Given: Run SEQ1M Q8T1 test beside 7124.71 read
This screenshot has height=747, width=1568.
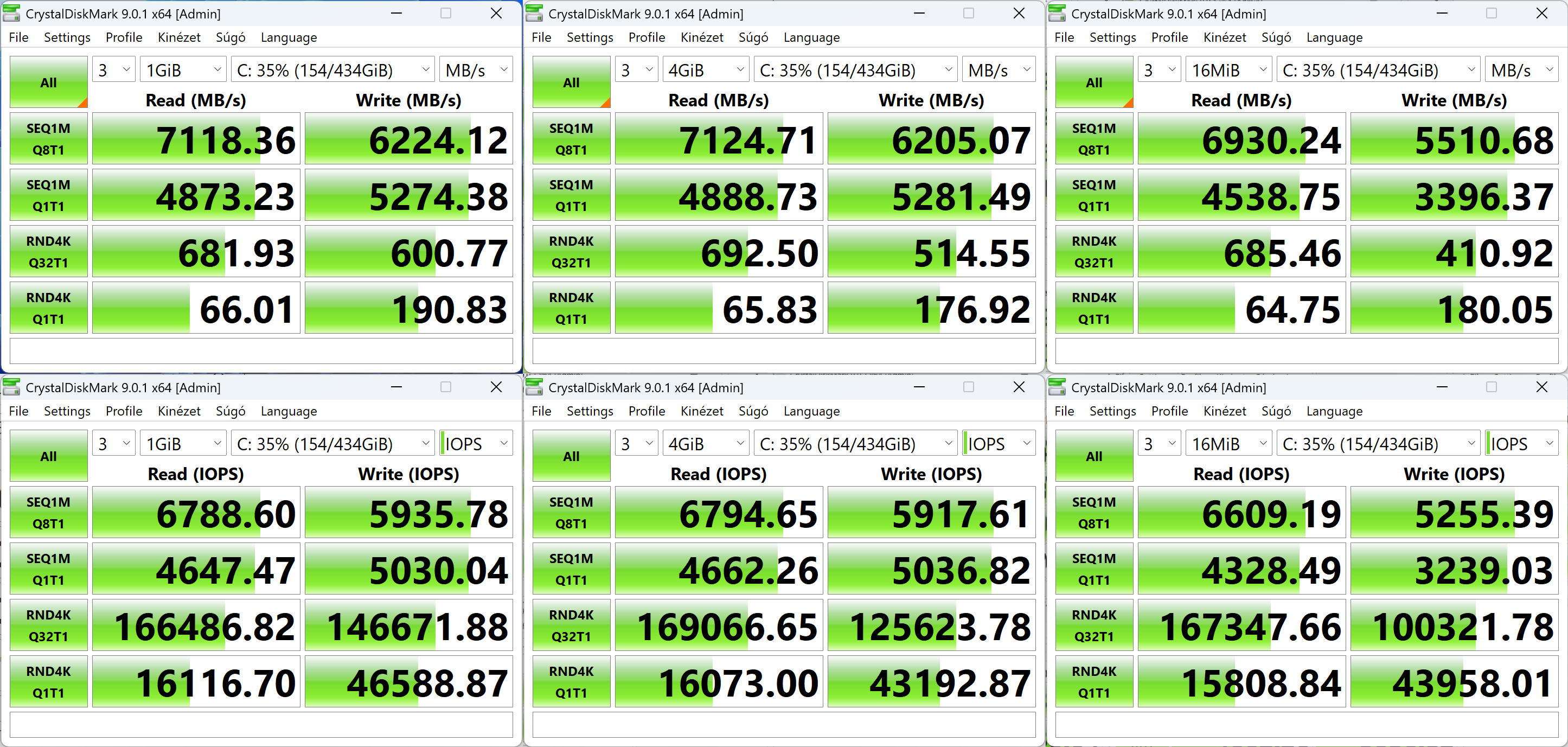Looking at the screenshot, I should (571, 139).
